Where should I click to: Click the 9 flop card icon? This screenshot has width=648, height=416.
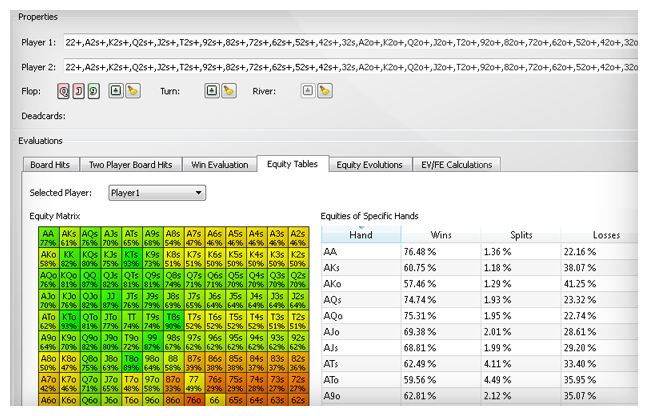pyautogui.click(x=94, y=91)
